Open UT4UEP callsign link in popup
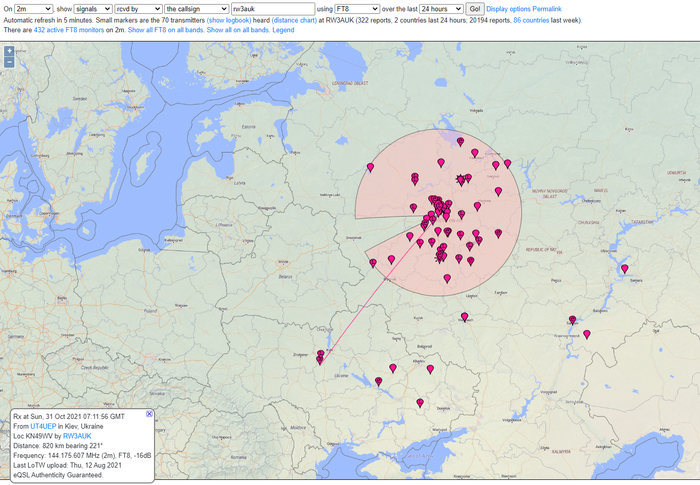 pos(46,426)
